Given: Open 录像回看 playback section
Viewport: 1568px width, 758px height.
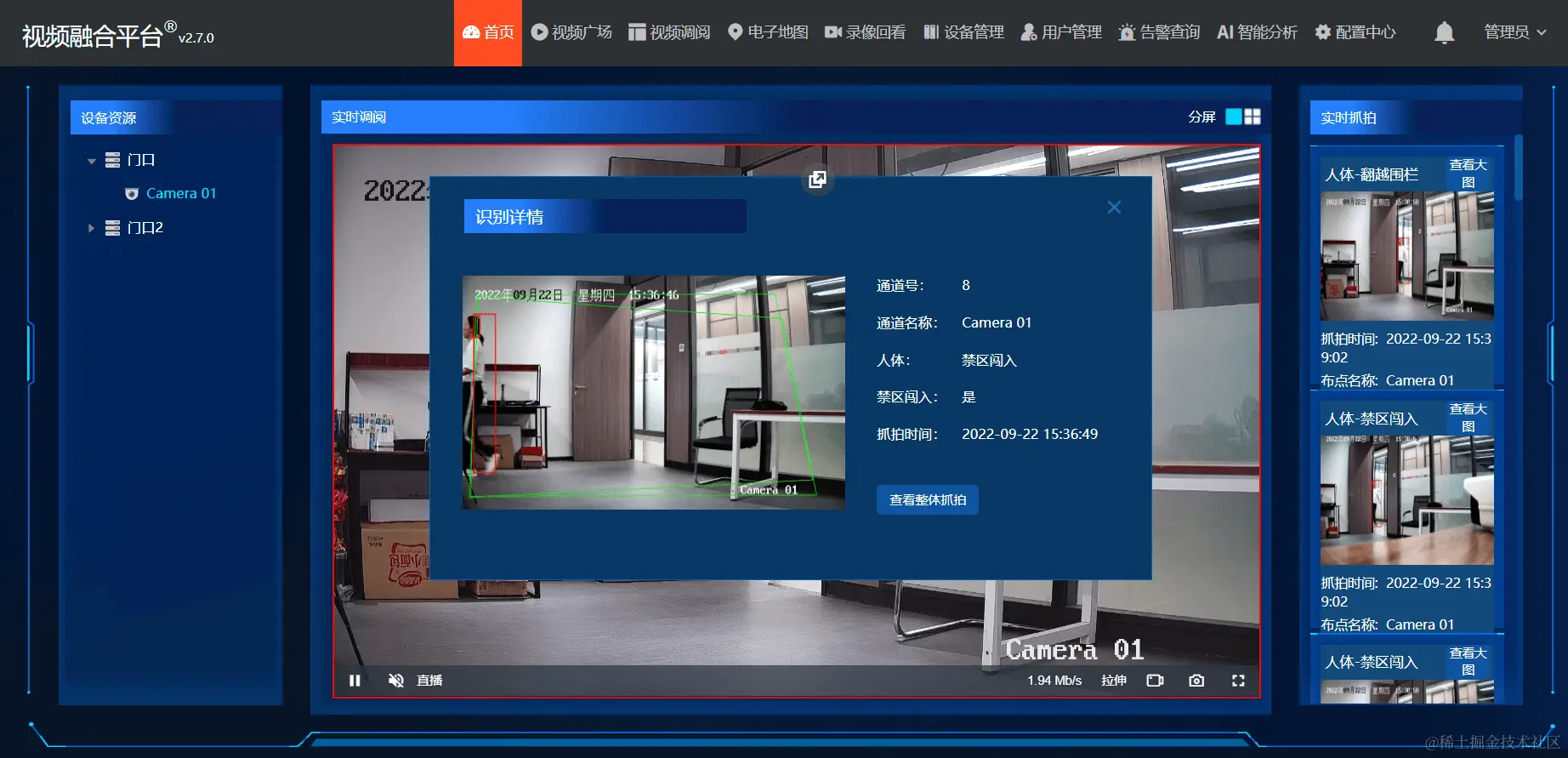Looking at the screenshot, I should pyautogui.click(x=865, y=32).
